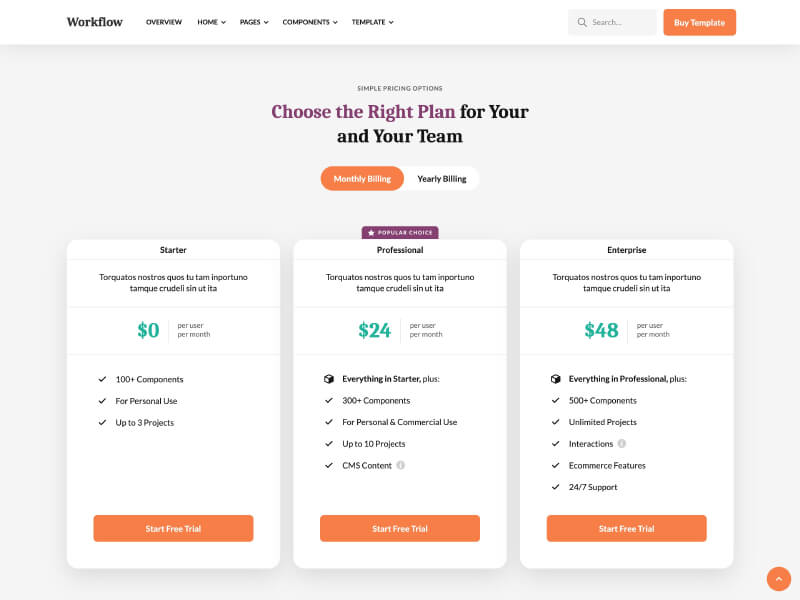
Task: Focus the Search input field
Action: [620, 22]
